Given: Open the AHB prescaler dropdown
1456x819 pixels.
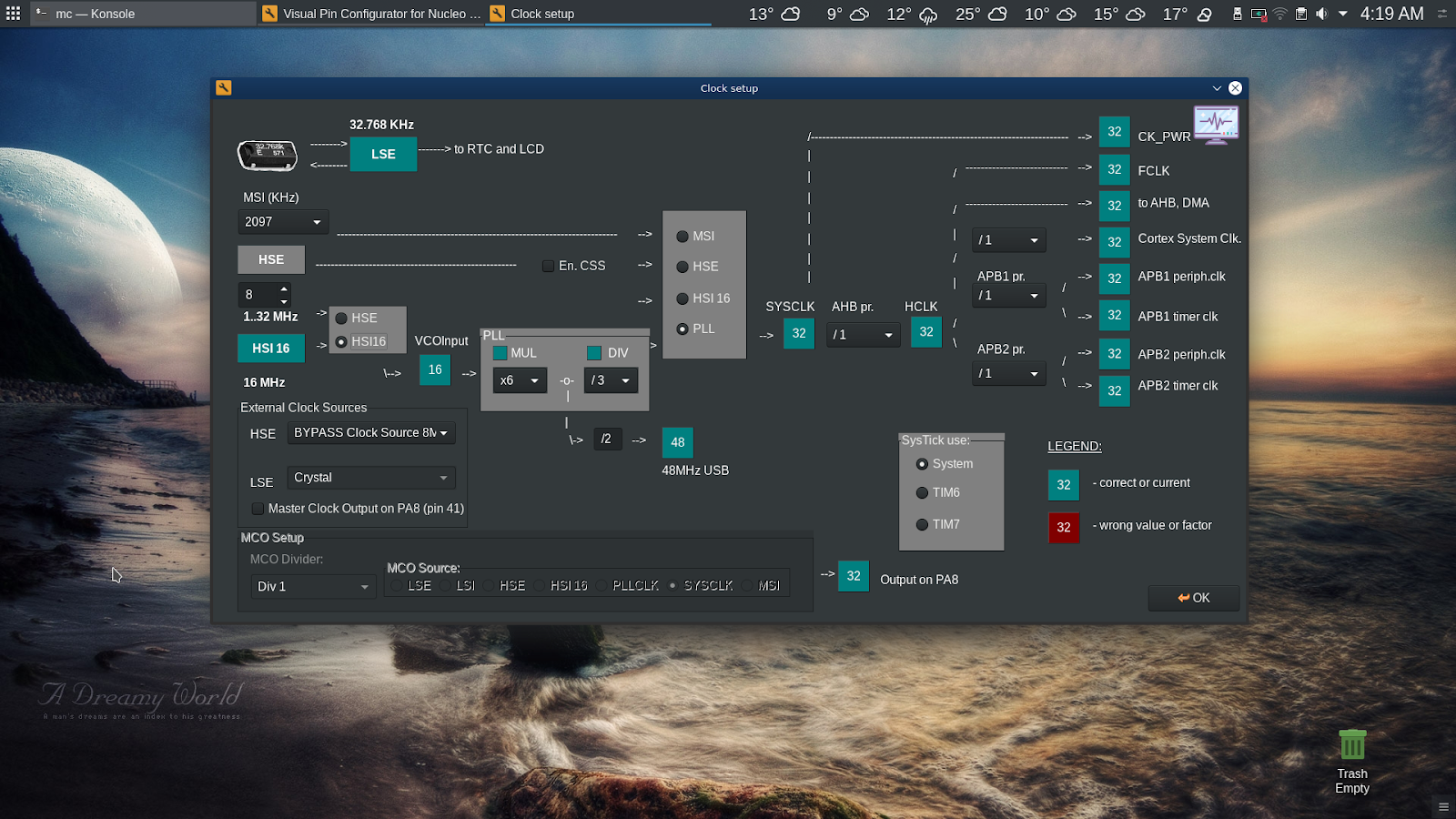Looking at the screenshot, I should pos(863,335).
